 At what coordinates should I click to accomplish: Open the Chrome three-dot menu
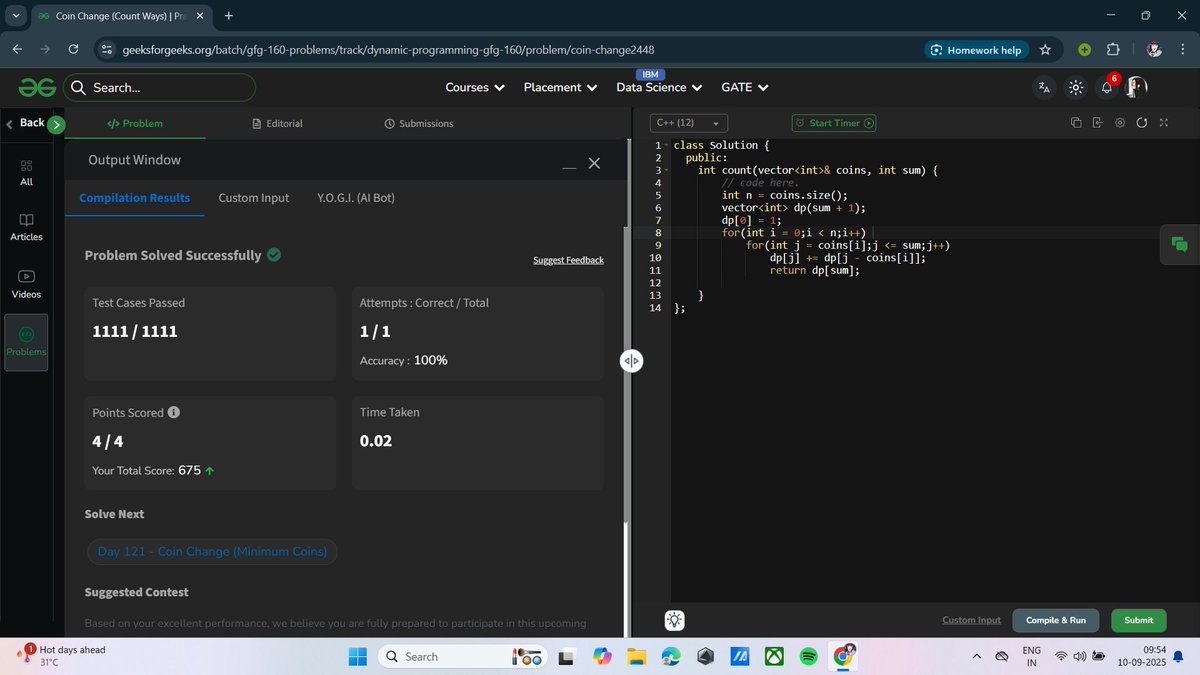pos(1181,49)
